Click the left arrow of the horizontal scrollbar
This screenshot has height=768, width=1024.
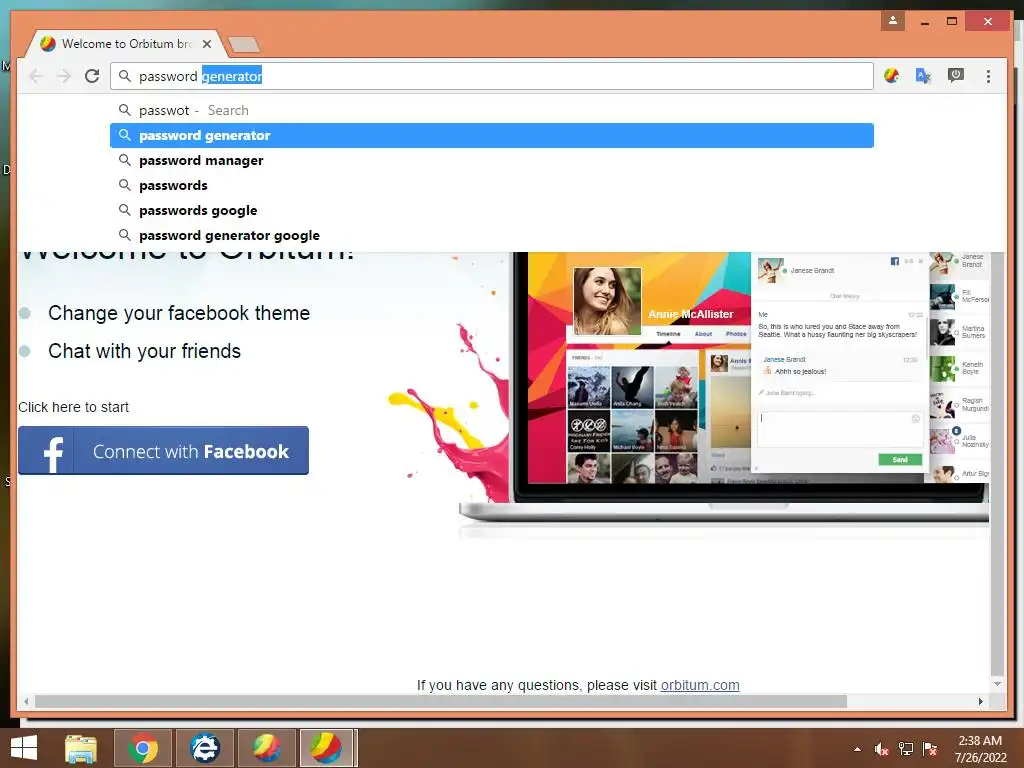point(25,701)
